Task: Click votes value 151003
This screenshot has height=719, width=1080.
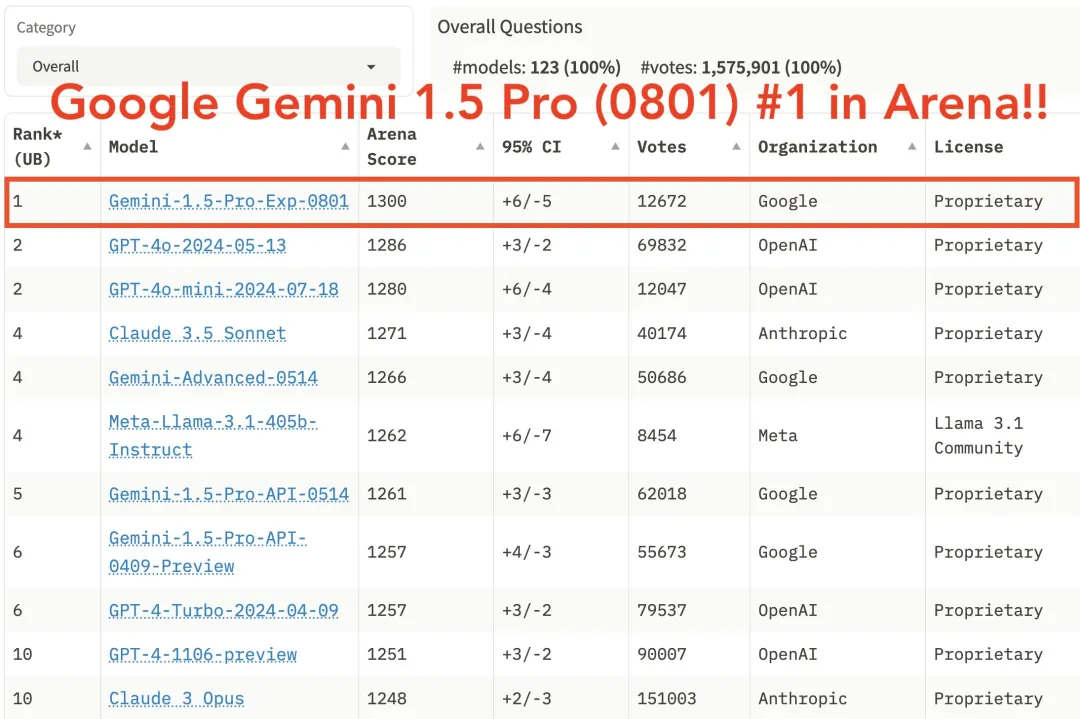Action: 667,698
